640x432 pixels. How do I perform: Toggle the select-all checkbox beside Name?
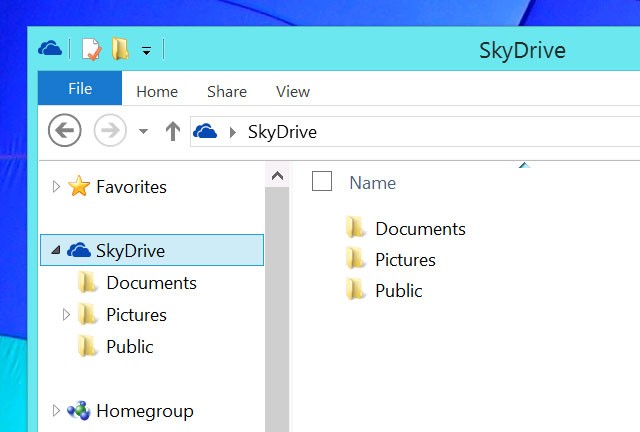[322, 181]
